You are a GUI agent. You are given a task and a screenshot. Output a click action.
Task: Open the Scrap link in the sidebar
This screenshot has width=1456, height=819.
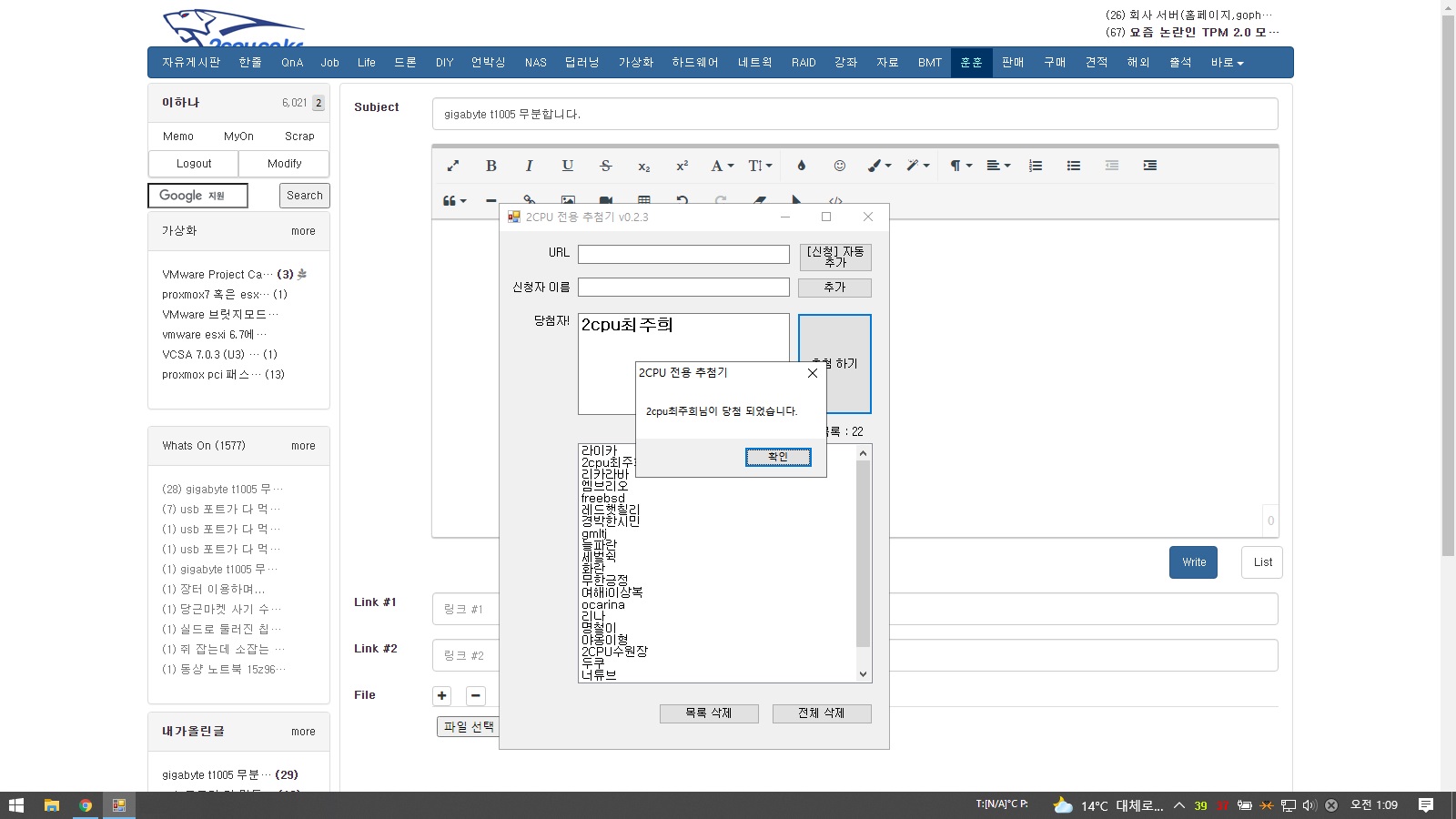(x=299, y=136)
